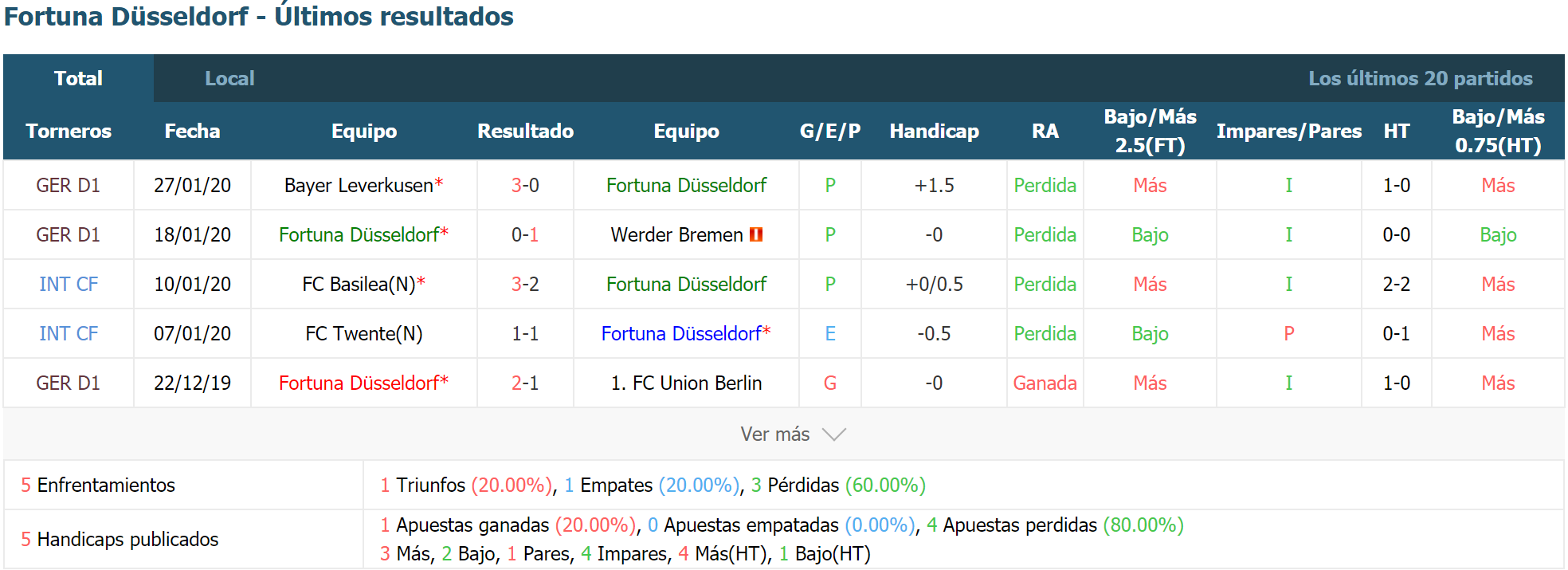This screenshot has width=1568, height=570.
Task: Click the 3-0 match result
Action: click(525, 185)
